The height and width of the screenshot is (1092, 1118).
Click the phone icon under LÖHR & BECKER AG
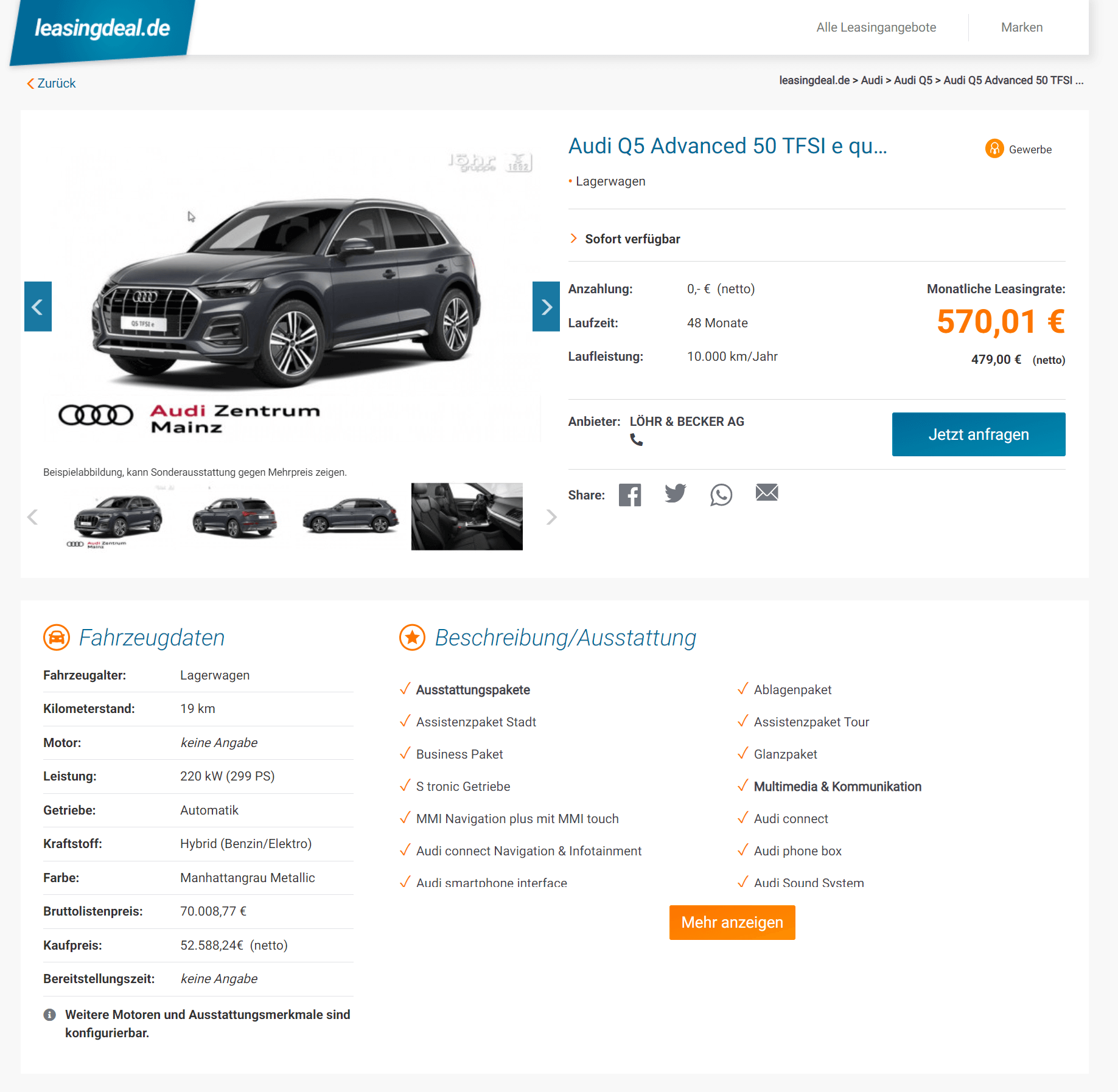(637, 439)
